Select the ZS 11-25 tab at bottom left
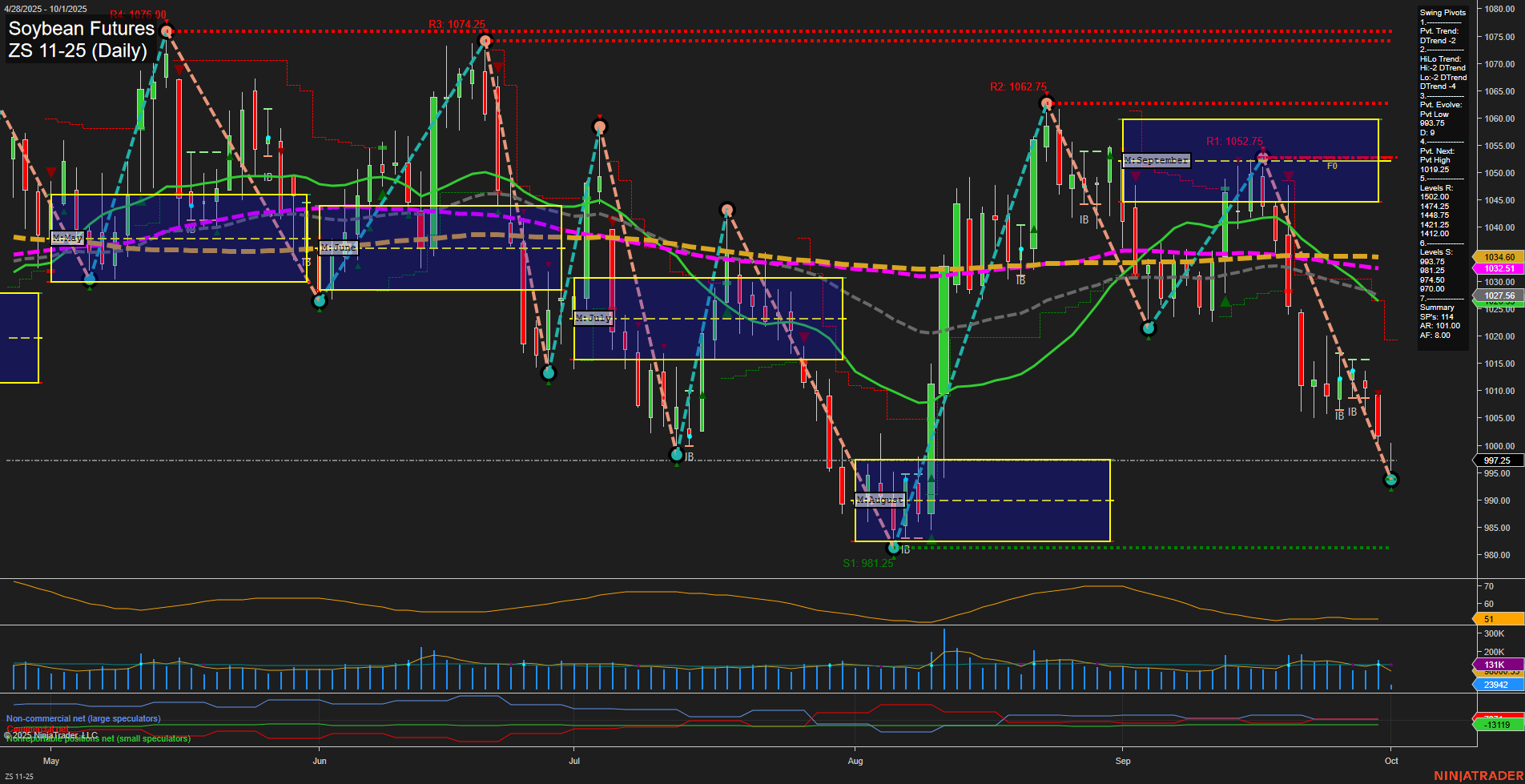Viewport: 1525px width, 784px height. point(19,775)
